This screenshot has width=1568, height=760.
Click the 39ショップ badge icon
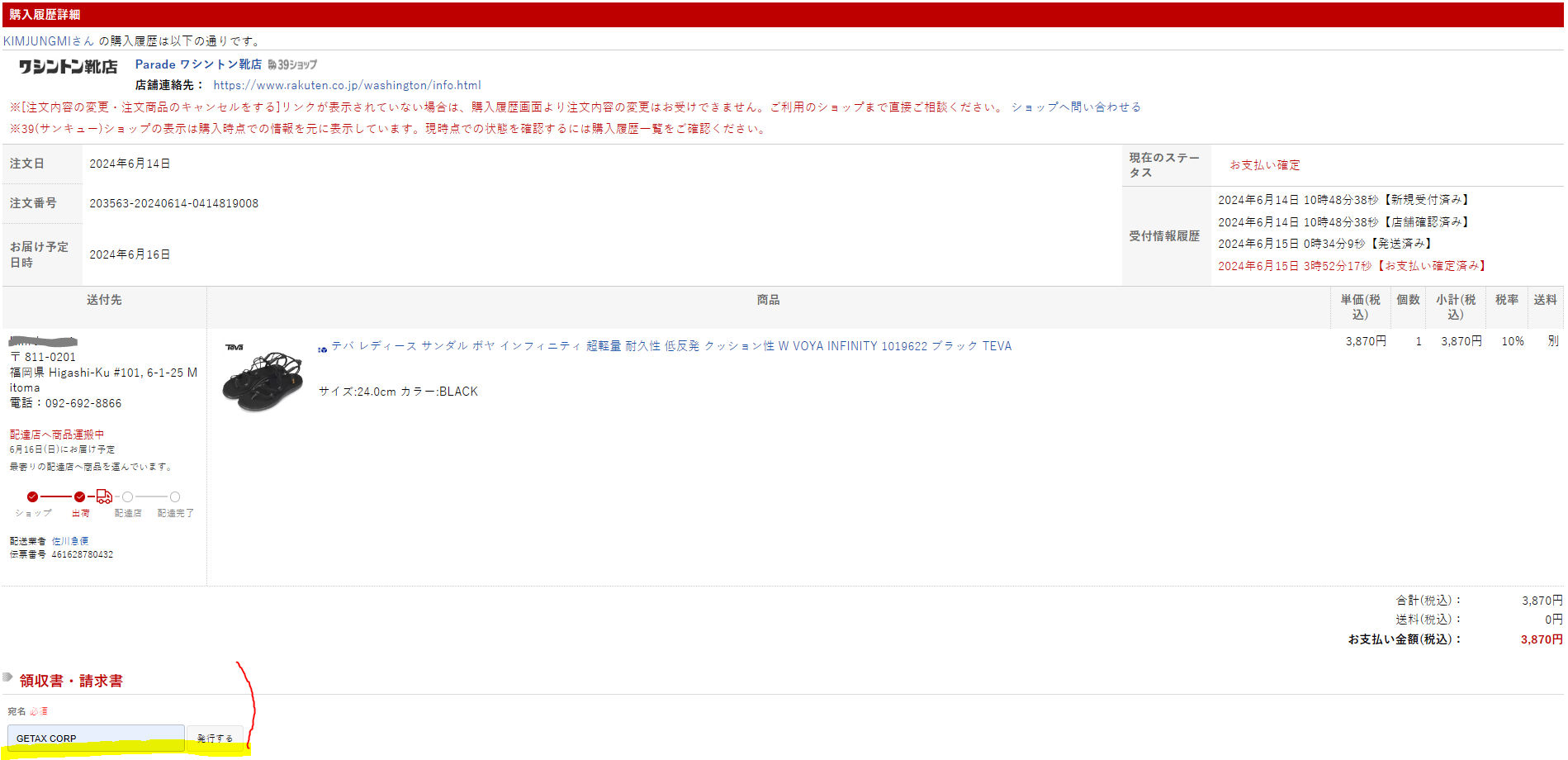[x=292, y=64]
